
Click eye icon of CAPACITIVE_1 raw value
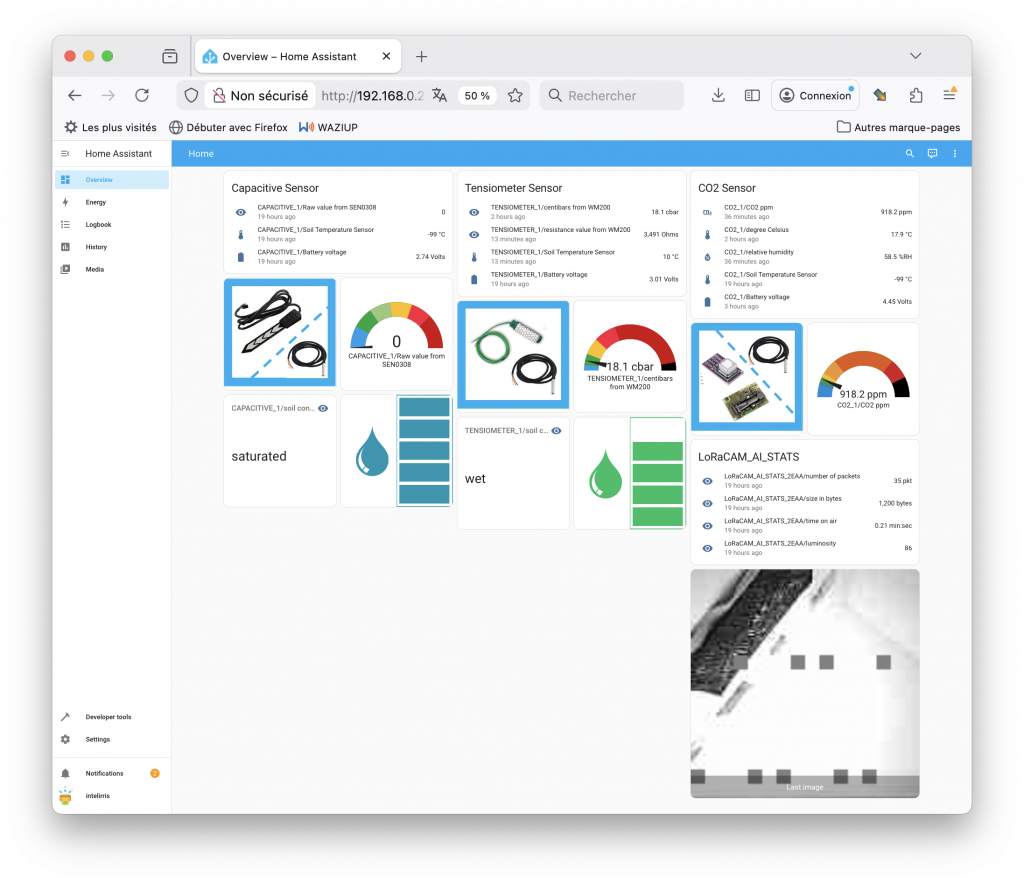(x=240, y=212)
